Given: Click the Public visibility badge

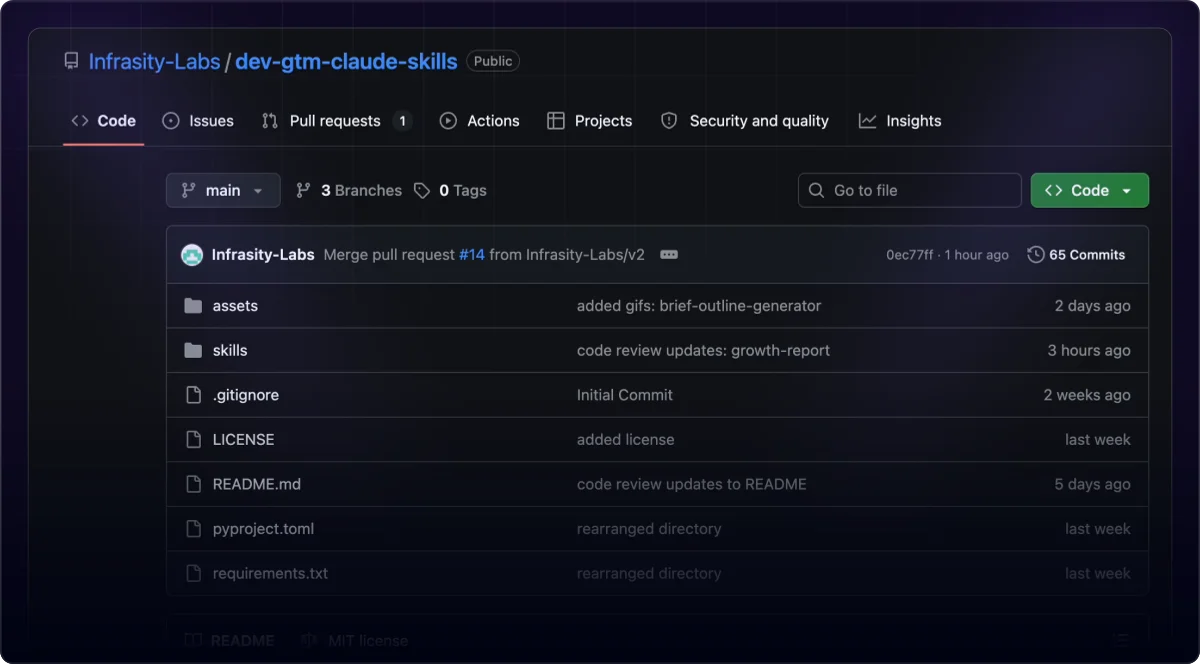Looking at the screenshot, I should click(493, 61).
